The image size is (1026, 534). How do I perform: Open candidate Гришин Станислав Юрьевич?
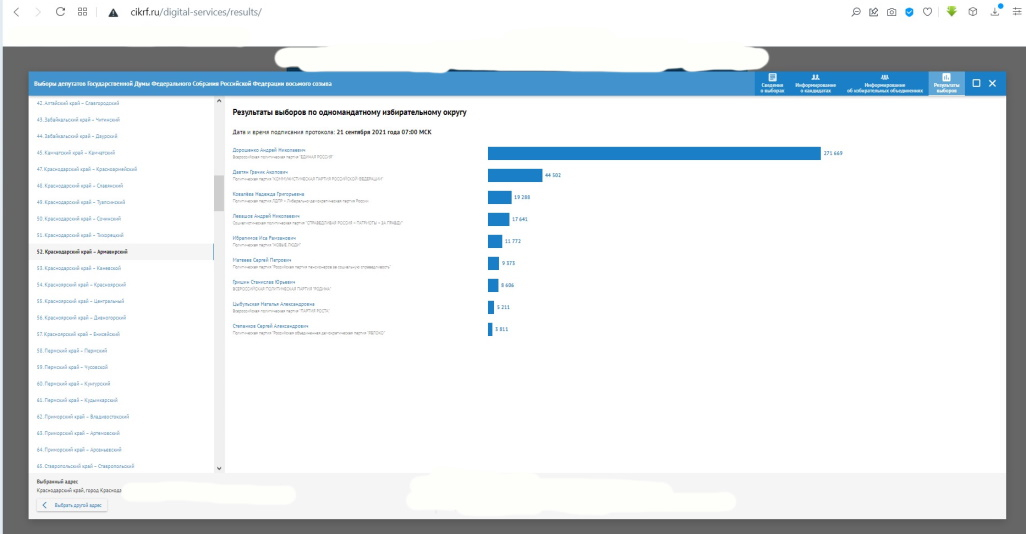264,282
